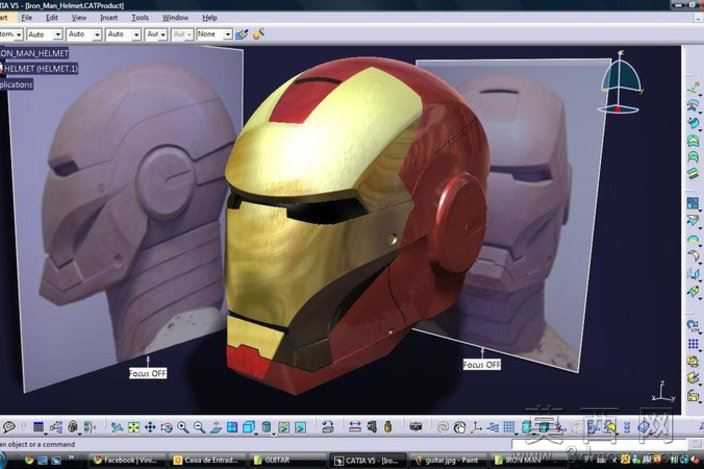
Task: Click the blue grid icon in bottom toolbar
Action: [509, 427]
